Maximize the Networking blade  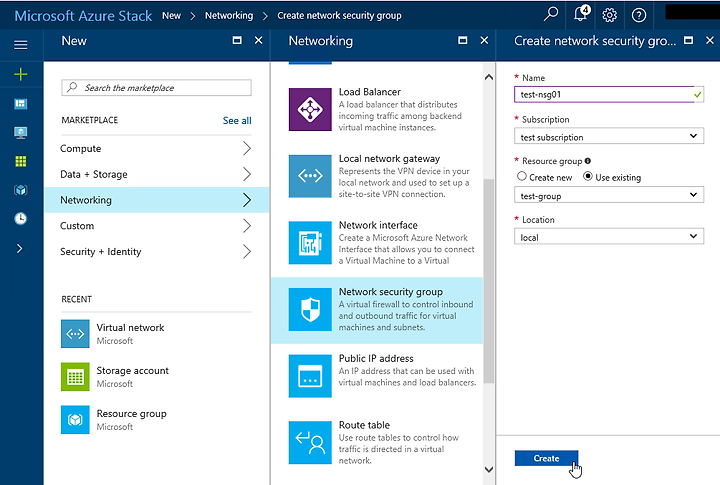[463, 40]
